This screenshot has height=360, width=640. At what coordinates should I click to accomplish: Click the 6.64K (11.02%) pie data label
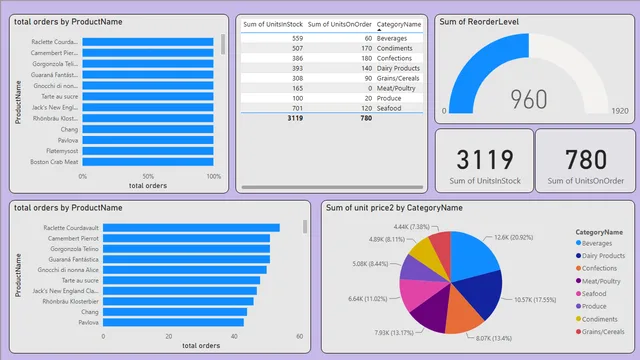(x=368, y=299)
